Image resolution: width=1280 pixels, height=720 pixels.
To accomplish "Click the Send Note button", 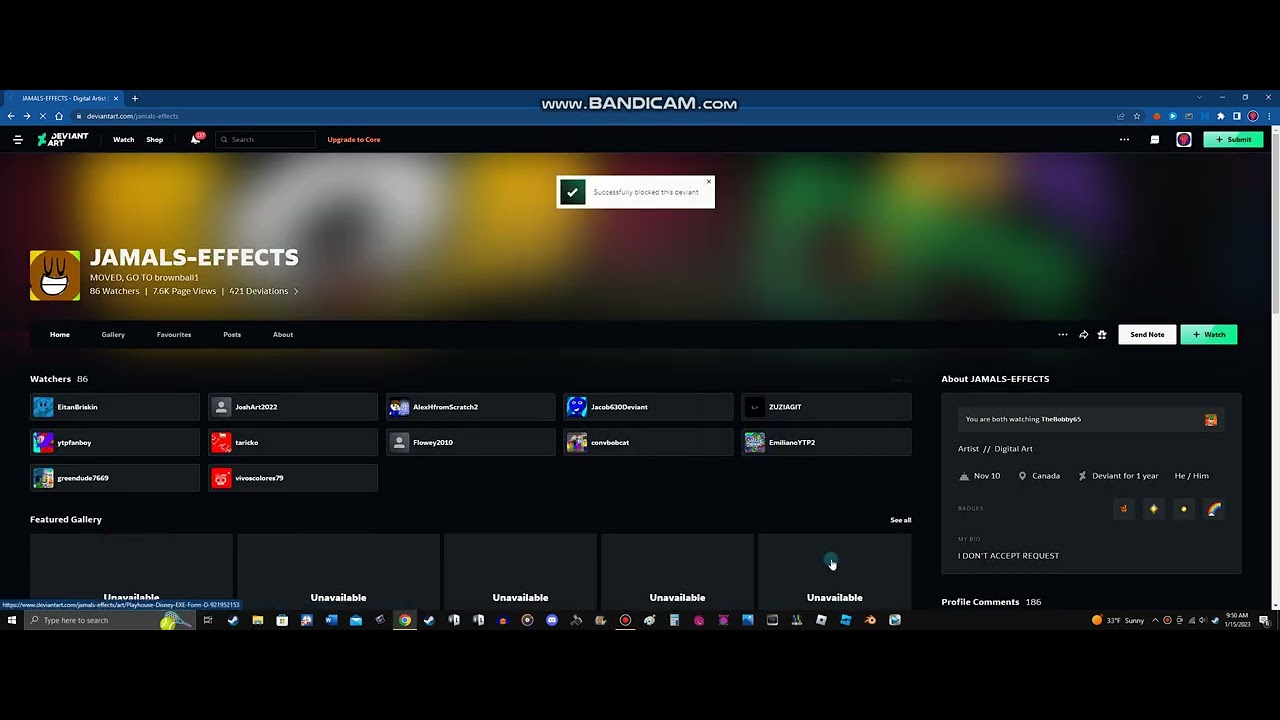I will pos(1147,335).
